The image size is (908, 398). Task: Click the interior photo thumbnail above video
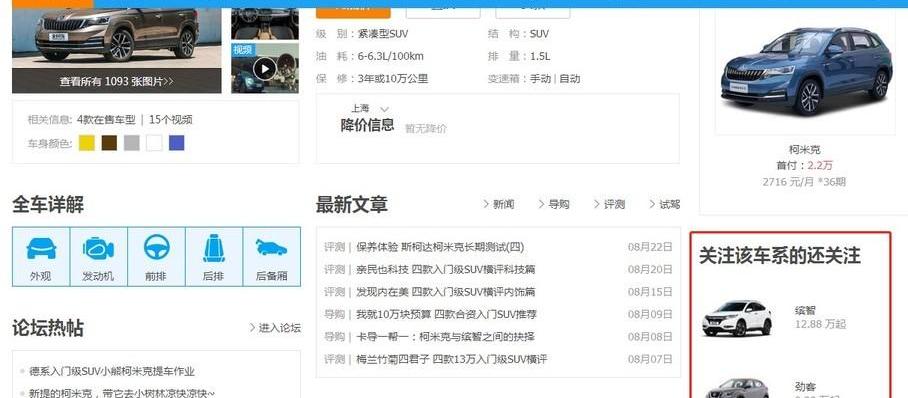tap(265, 24)
